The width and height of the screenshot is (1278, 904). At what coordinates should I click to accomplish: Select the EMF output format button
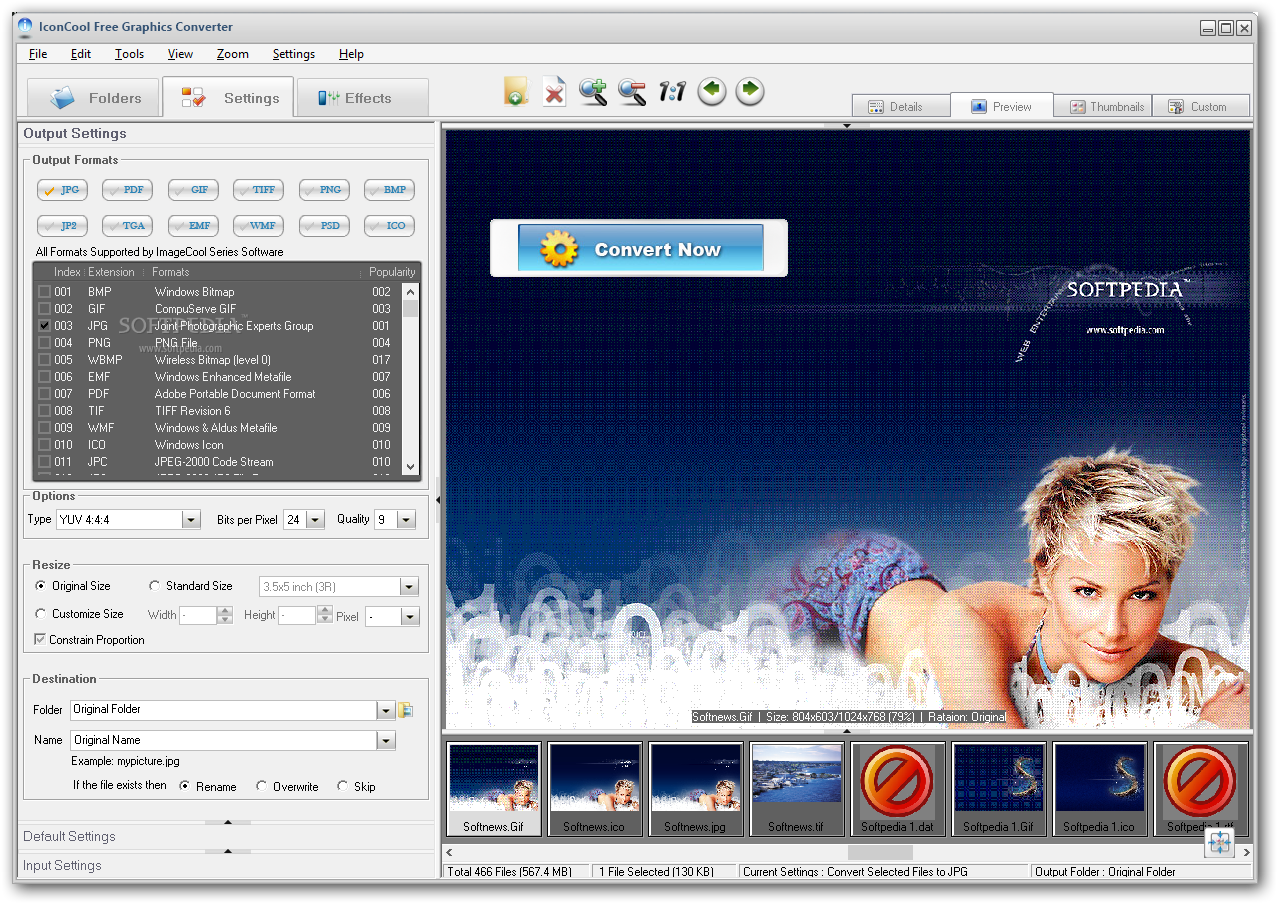(193, 226)
